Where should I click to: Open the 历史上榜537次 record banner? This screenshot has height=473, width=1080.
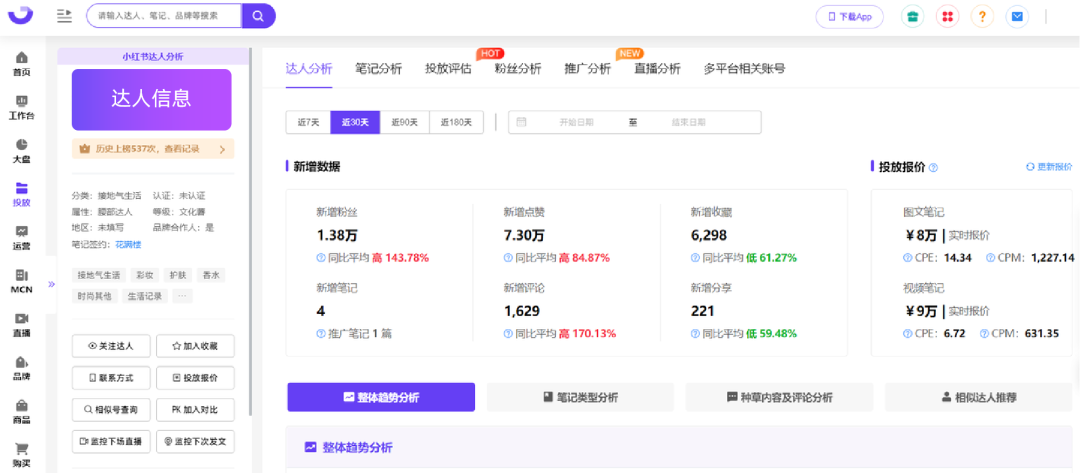152,149
